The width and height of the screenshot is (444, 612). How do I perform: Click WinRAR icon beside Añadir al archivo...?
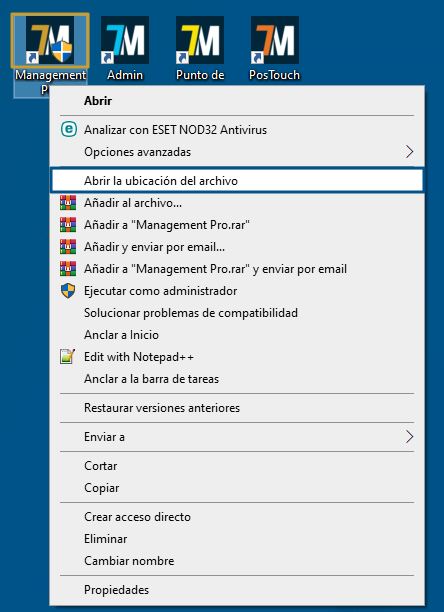(x=68, y=203)
